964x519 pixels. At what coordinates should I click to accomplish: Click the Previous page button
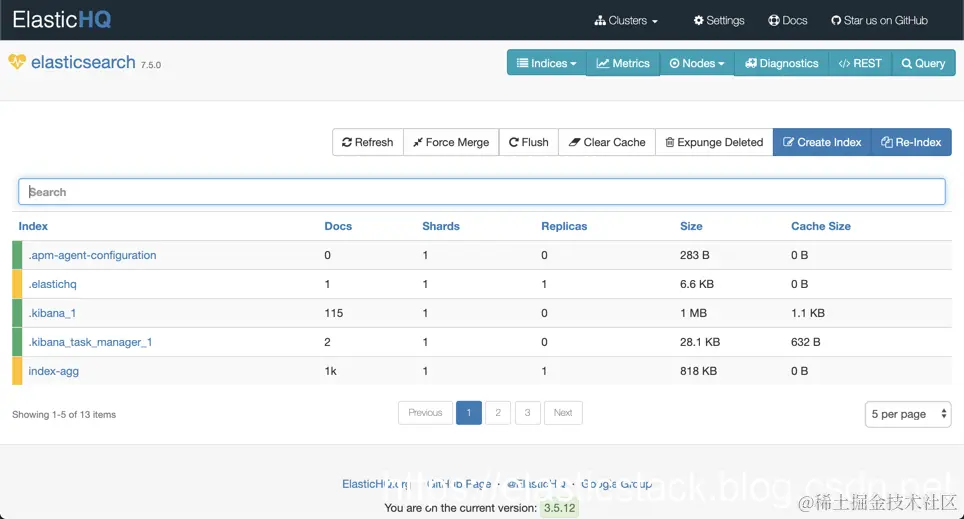pos(425,413)
